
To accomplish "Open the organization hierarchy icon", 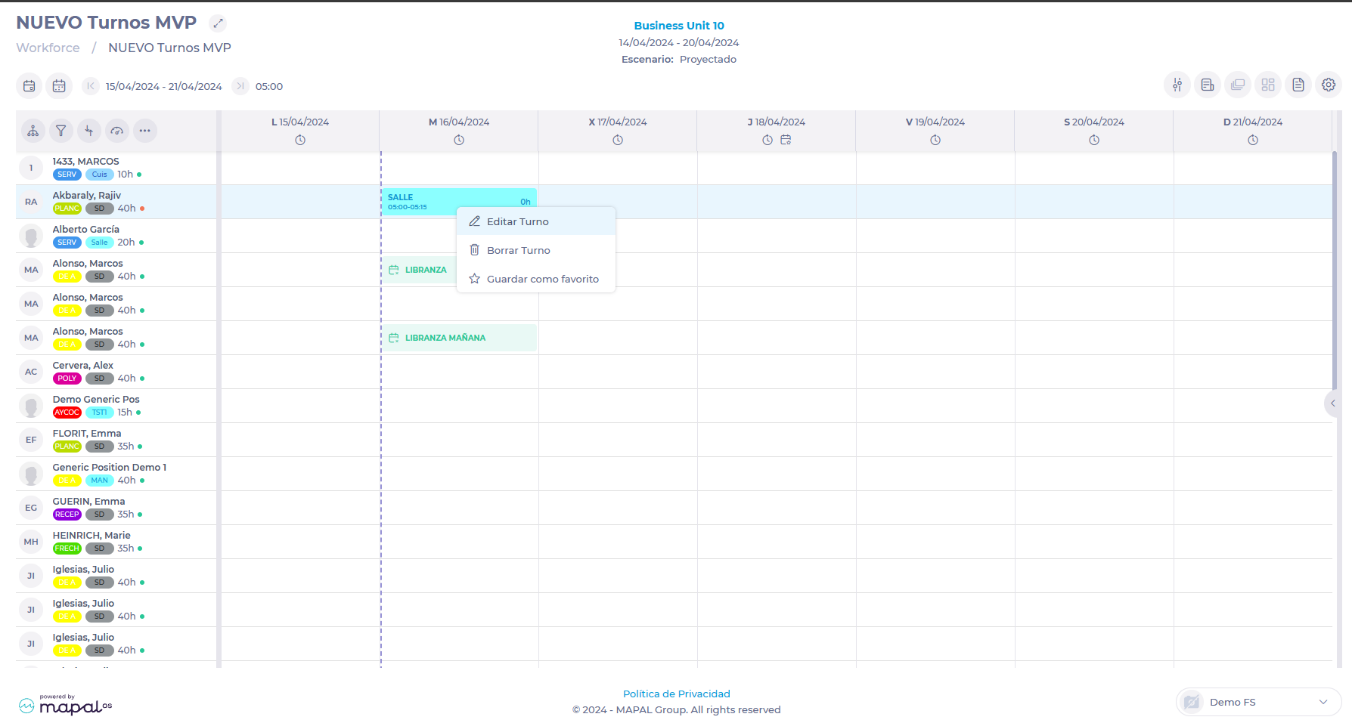I will (33, 131).
